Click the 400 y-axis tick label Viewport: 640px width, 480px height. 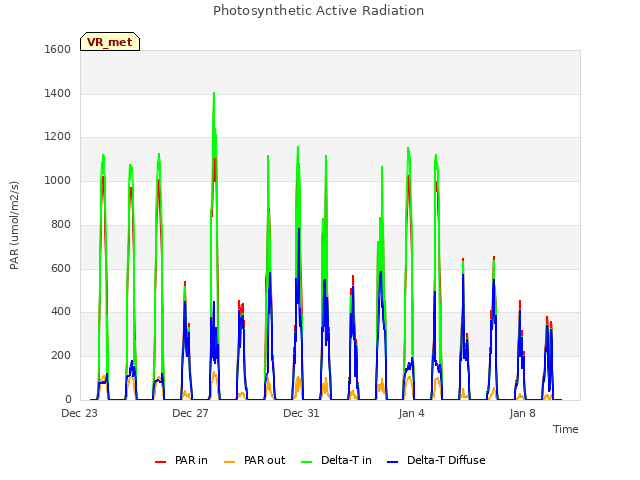[61, 312]
